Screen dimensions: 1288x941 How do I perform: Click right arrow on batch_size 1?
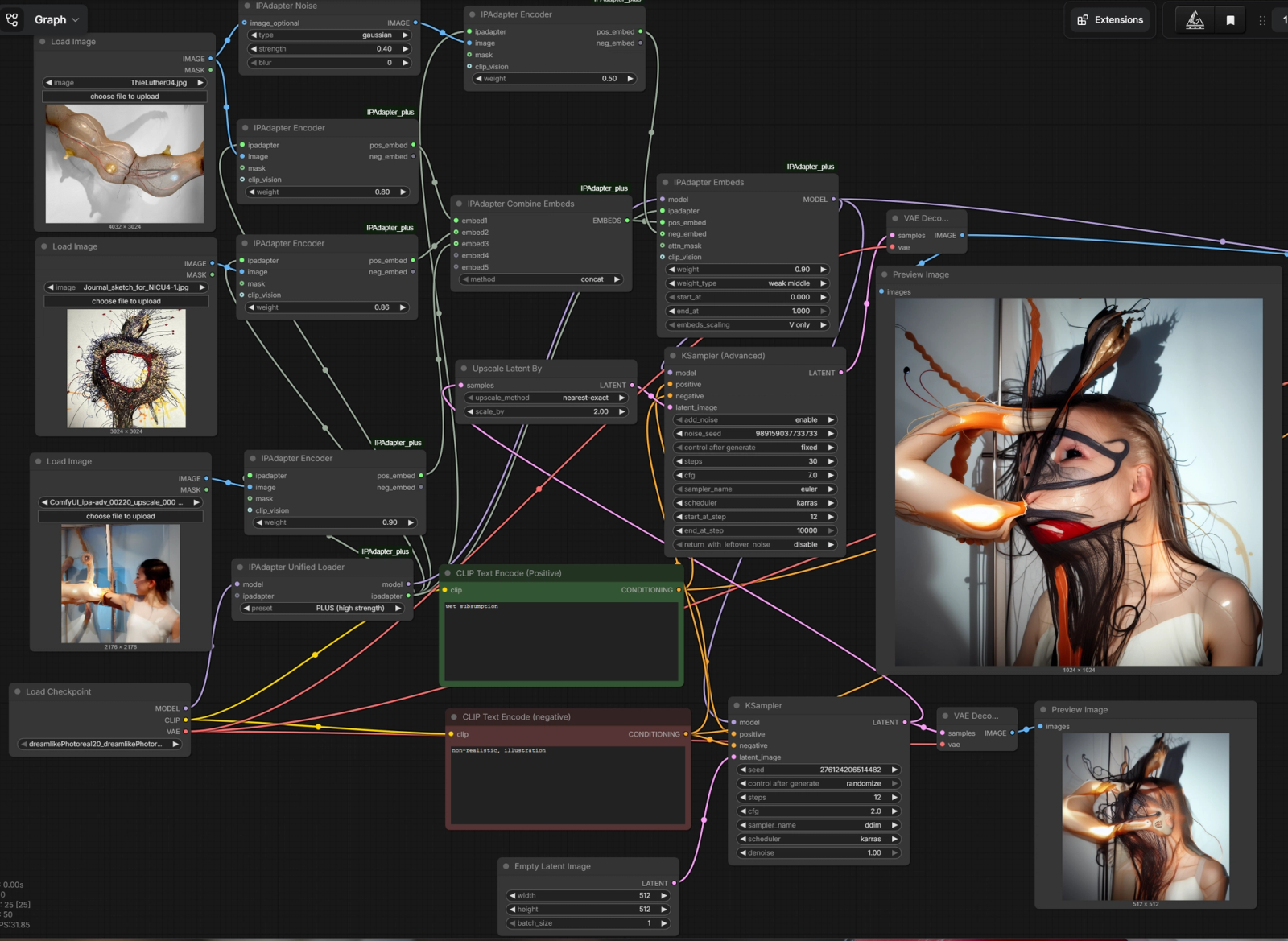tap(663, 923)
